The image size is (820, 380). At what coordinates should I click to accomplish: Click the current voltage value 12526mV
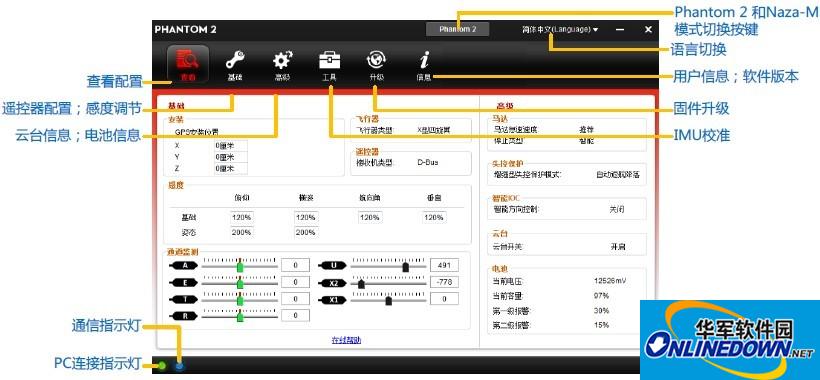pyautogui.click(x=610, y=281)
